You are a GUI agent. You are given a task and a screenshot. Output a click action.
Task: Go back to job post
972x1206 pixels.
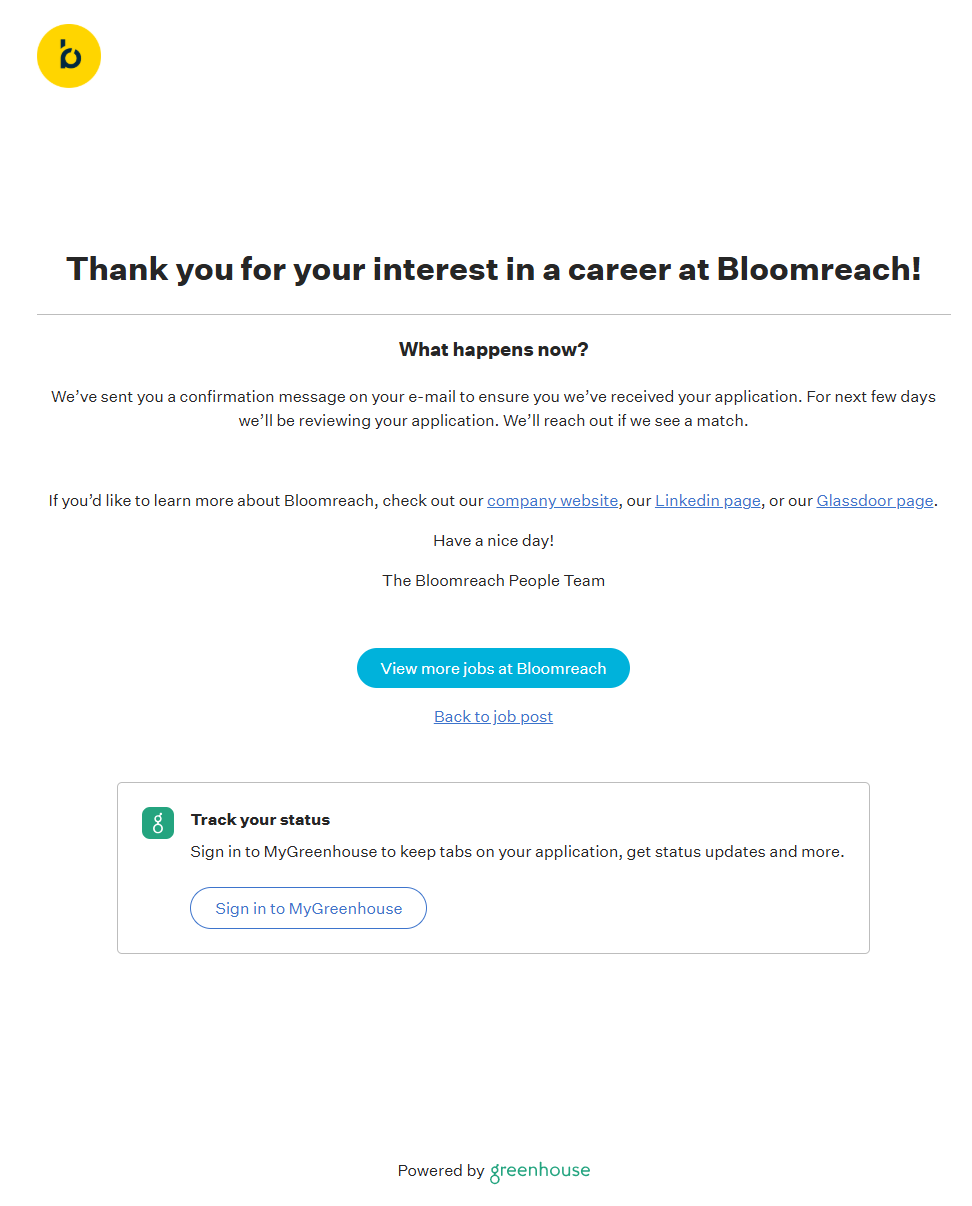coord(493,717)
